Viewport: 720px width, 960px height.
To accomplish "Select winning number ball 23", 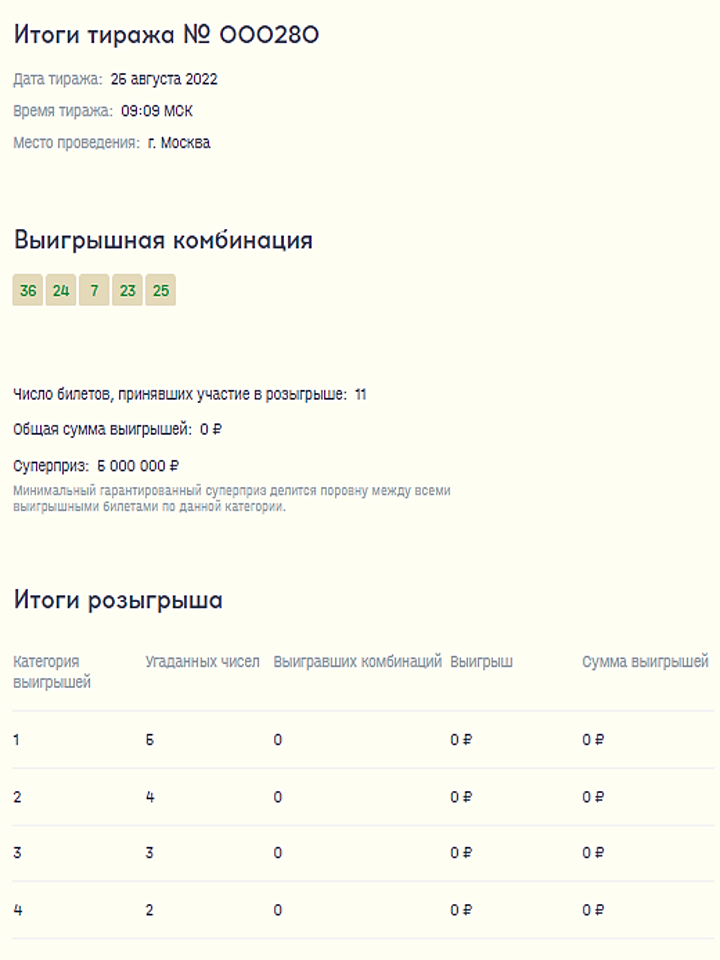I will (127, 291).
